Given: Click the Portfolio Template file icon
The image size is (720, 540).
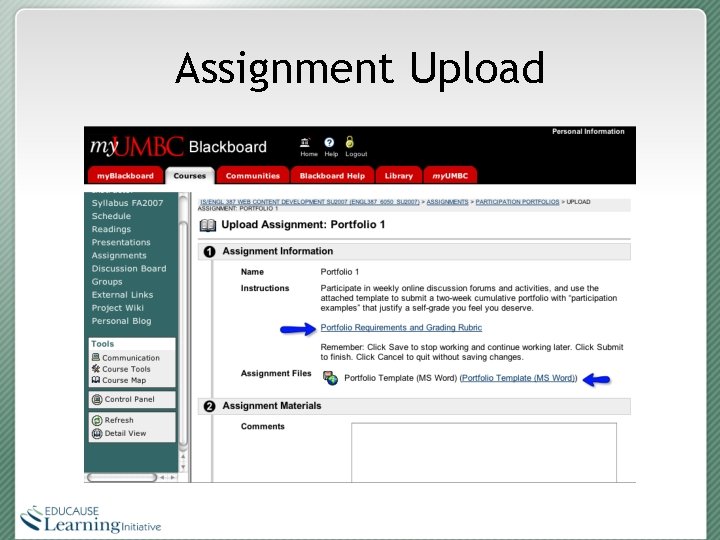Looking at the screenshot, I should (x=330, y=378).
